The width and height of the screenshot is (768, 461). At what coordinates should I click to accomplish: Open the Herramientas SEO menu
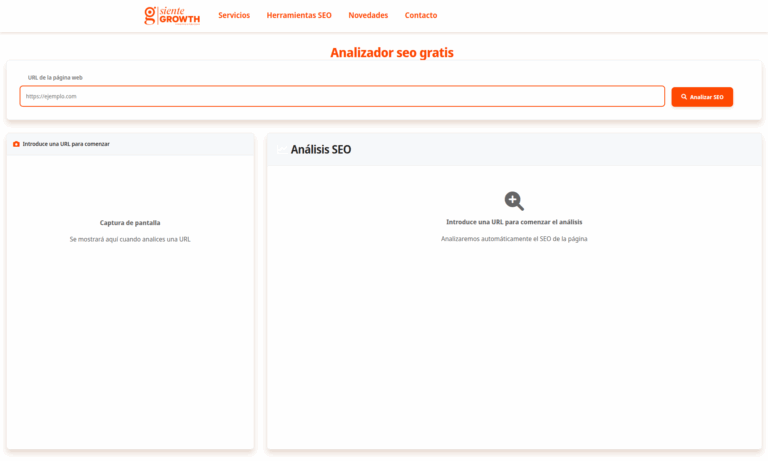[299, 15]
